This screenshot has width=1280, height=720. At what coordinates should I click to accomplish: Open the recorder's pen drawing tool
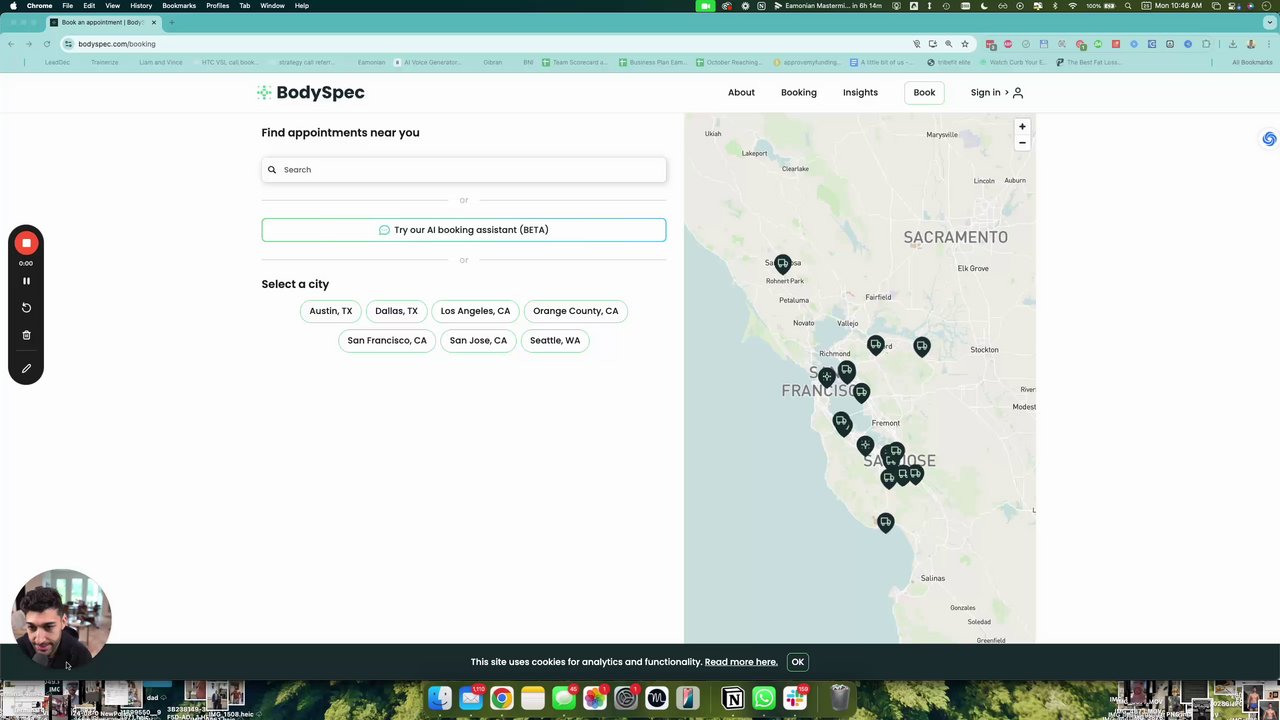tap(26, 369)
